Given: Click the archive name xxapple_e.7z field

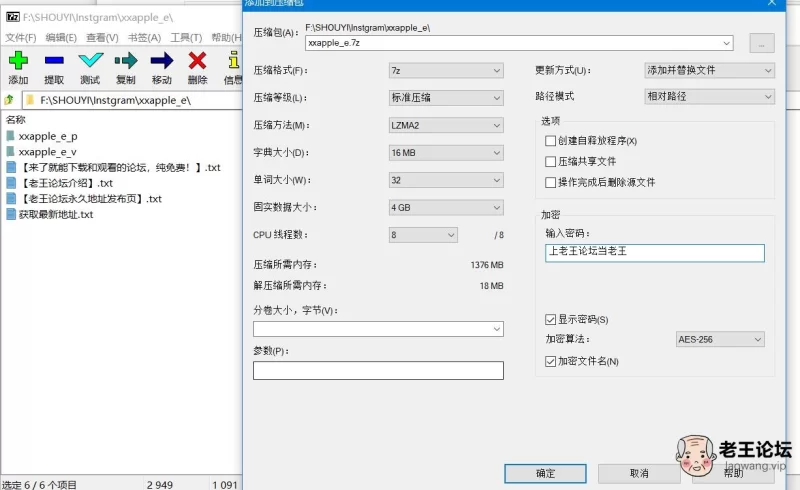Looking at the screenshot, I should [x=519, y=43].
